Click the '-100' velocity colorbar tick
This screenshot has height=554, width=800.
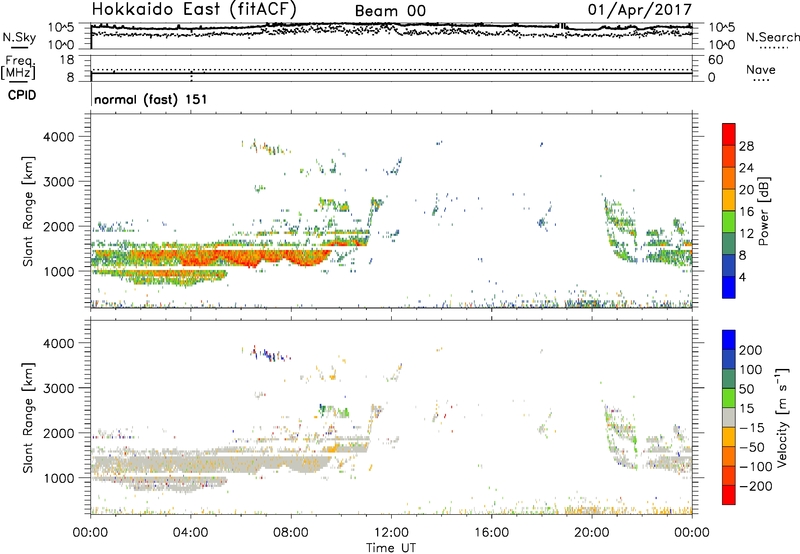click(756, 467)
